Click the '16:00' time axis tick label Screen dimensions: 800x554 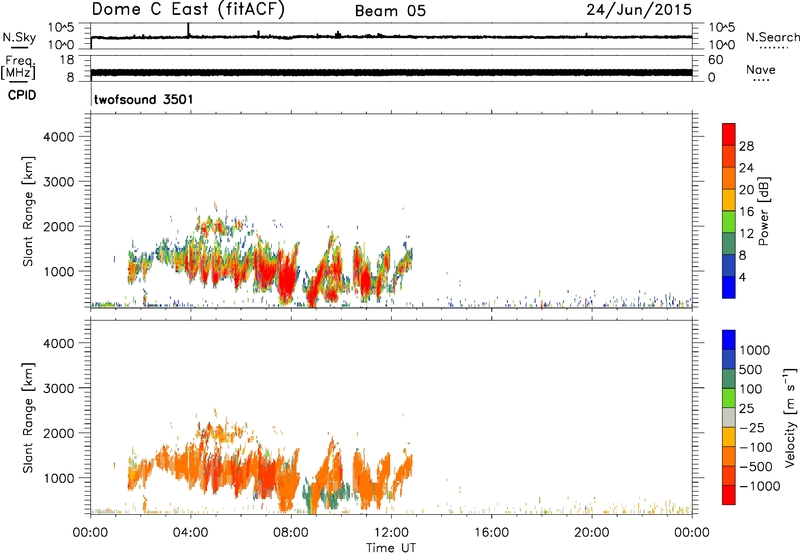(x=491, y=533)
